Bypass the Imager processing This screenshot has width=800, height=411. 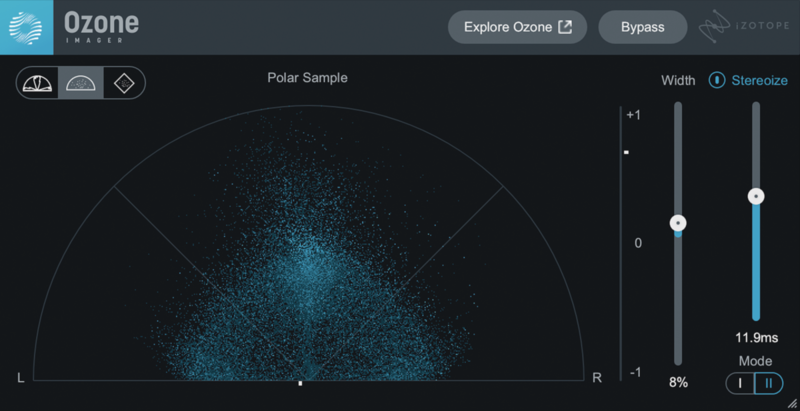643,27
